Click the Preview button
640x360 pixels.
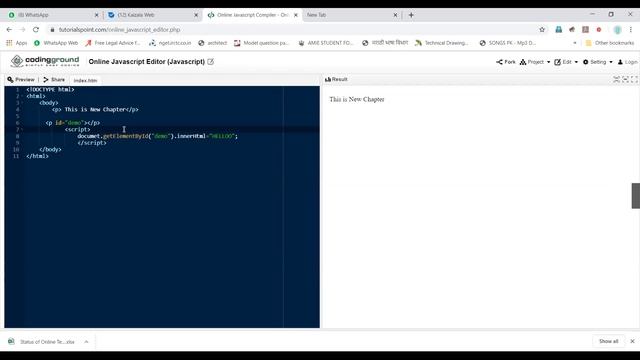21,80
